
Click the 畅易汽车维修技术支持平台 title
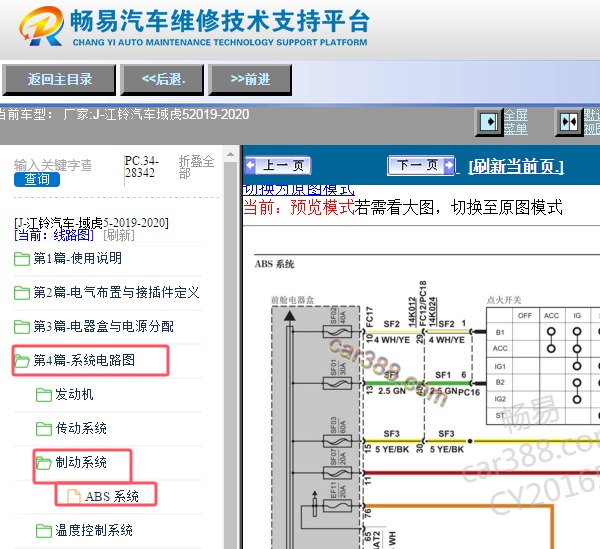point(220,21)
